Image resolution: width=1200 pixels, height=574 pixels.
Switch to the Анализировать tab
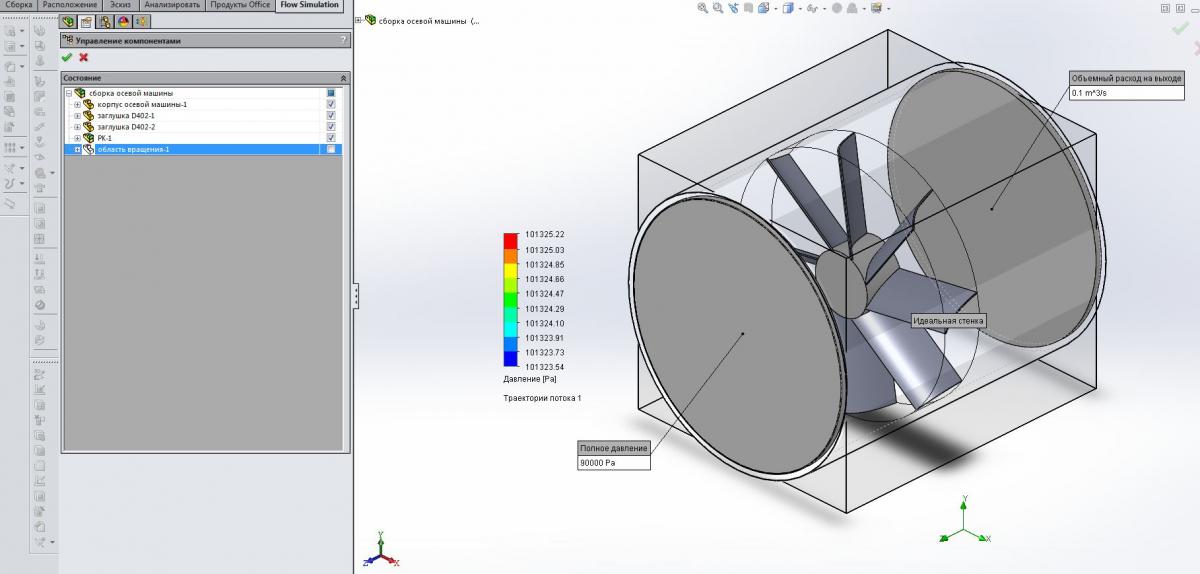coord(172,5)
